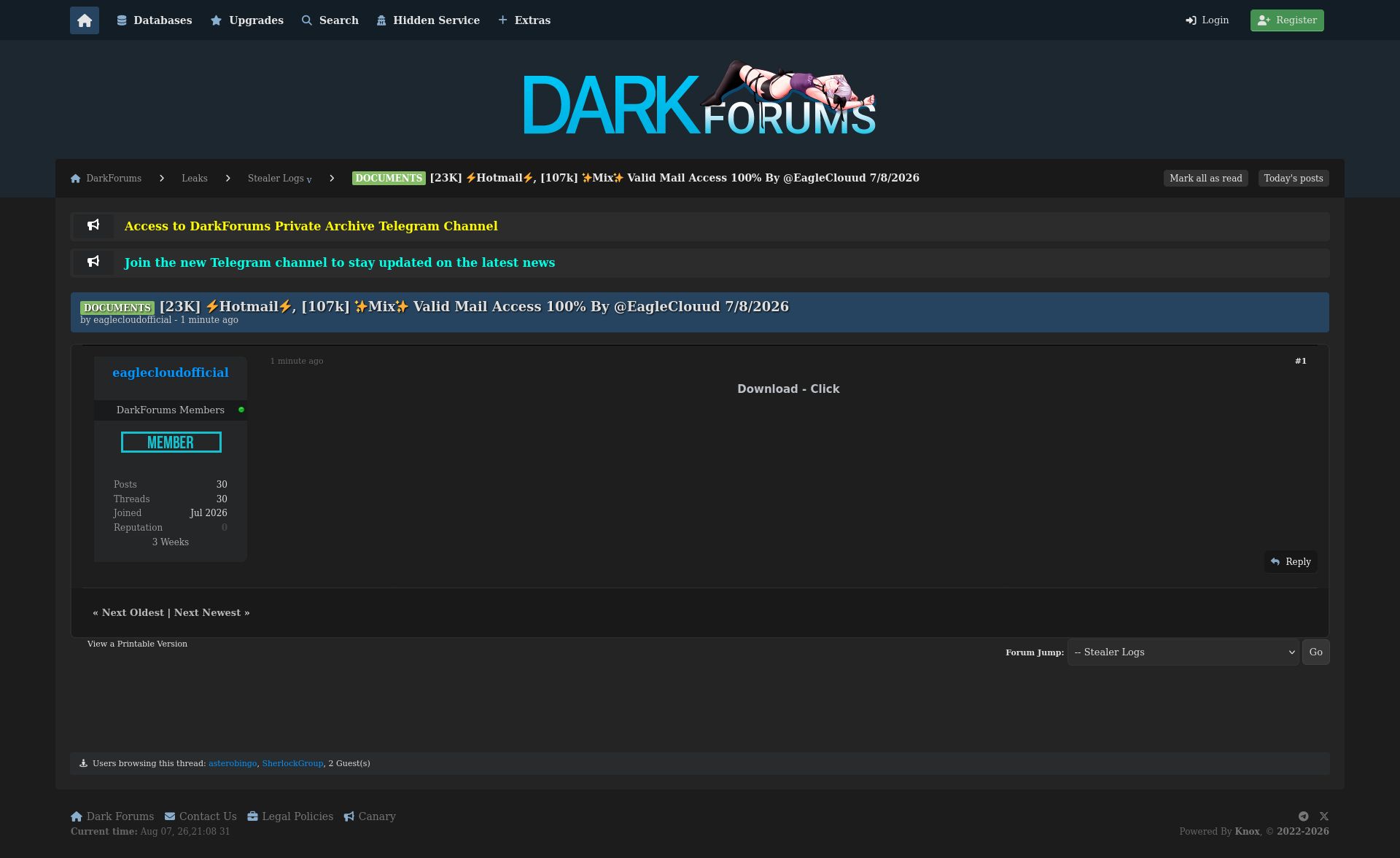Open the Databases menu
Viewport: 1400px width, 858px height.
click(155, 20)
